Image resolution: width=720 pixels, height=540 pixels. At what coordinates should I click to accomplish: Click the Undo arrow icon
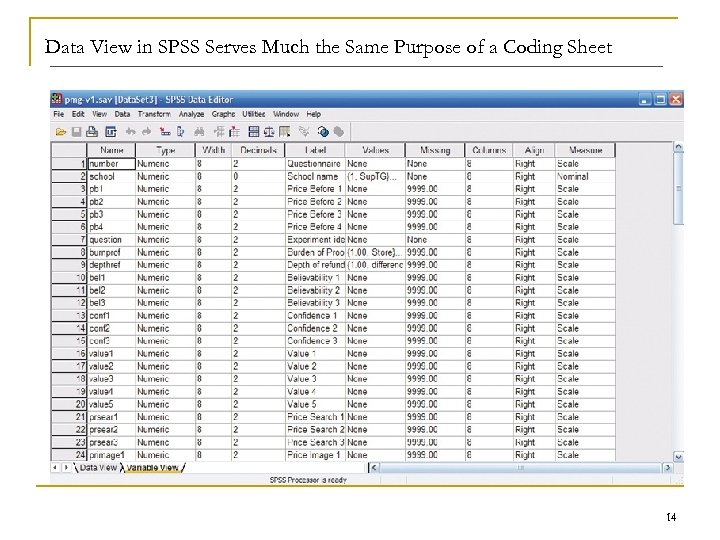click(130, 132)
